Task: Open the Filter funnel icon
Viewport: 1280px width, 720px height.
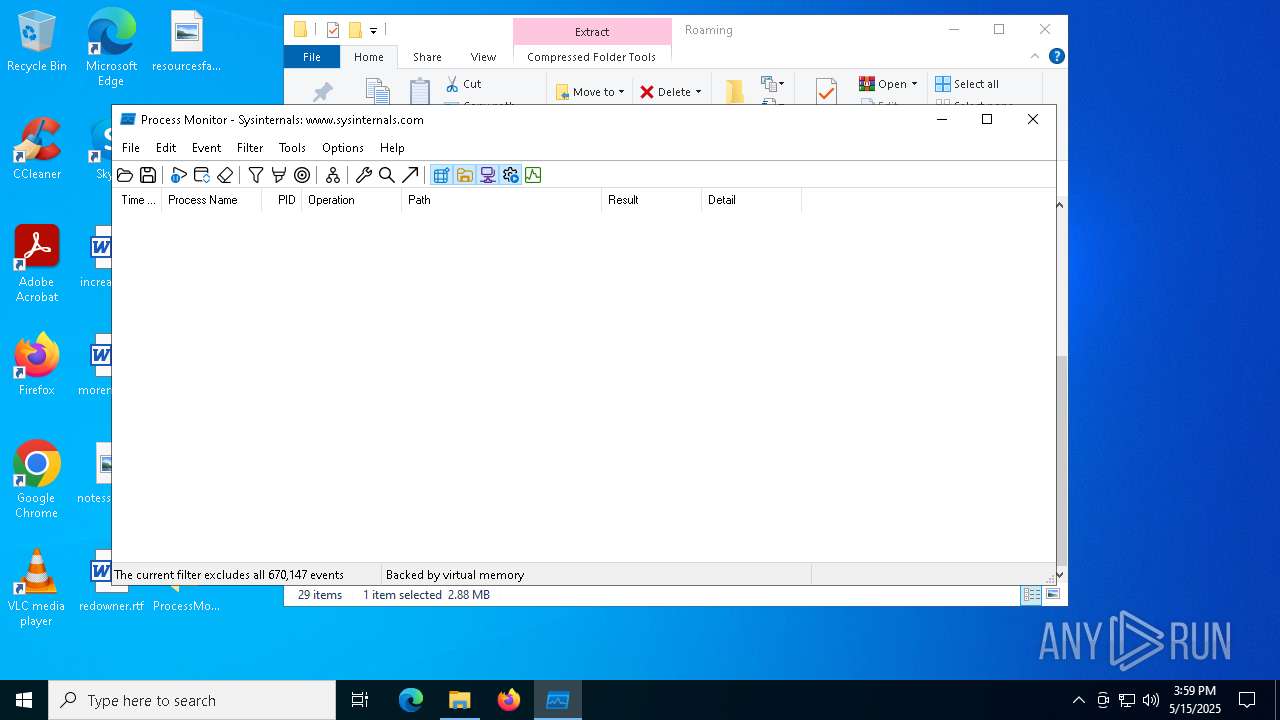Action: 256,175
